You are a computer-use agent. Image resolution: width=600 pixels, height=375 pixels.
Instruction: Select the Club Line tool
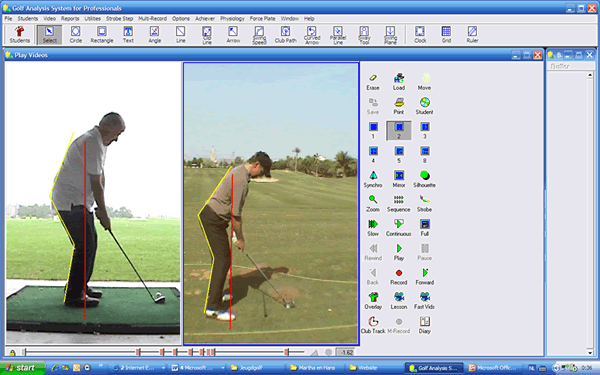click(x=207, y=35)
